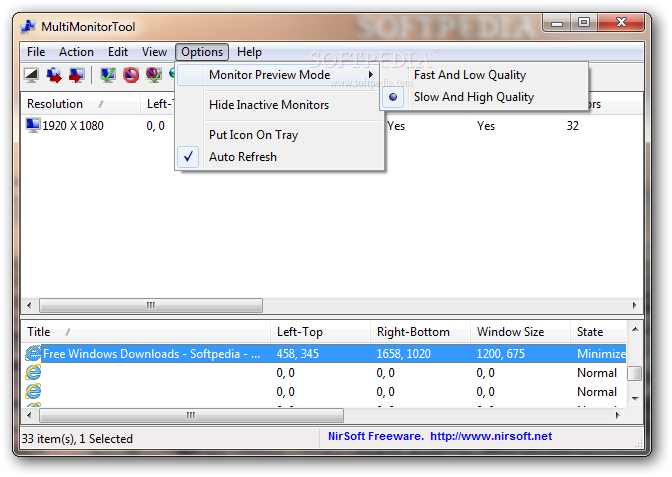
Task: Open the nirsoft.net website link
Action: coord(491,436)
